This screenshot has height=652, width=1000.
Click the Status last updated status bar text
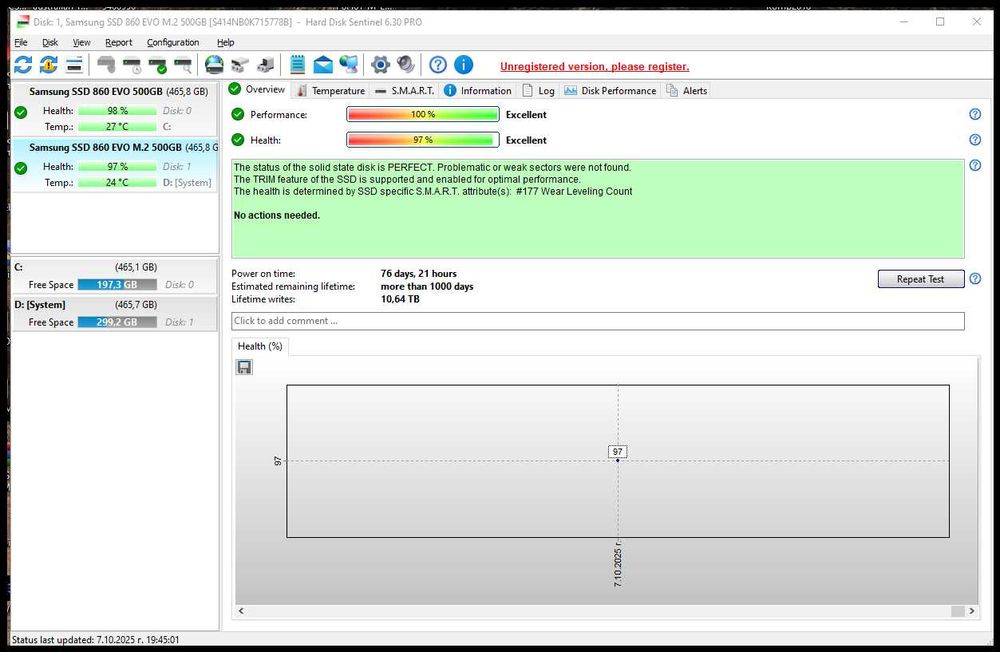click(x=96, y=639)
